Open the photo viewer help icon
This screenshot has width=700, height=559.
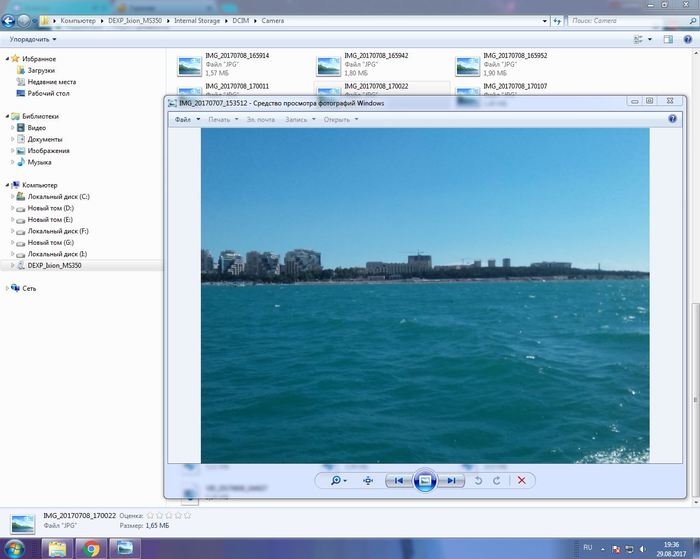point(673,119)
